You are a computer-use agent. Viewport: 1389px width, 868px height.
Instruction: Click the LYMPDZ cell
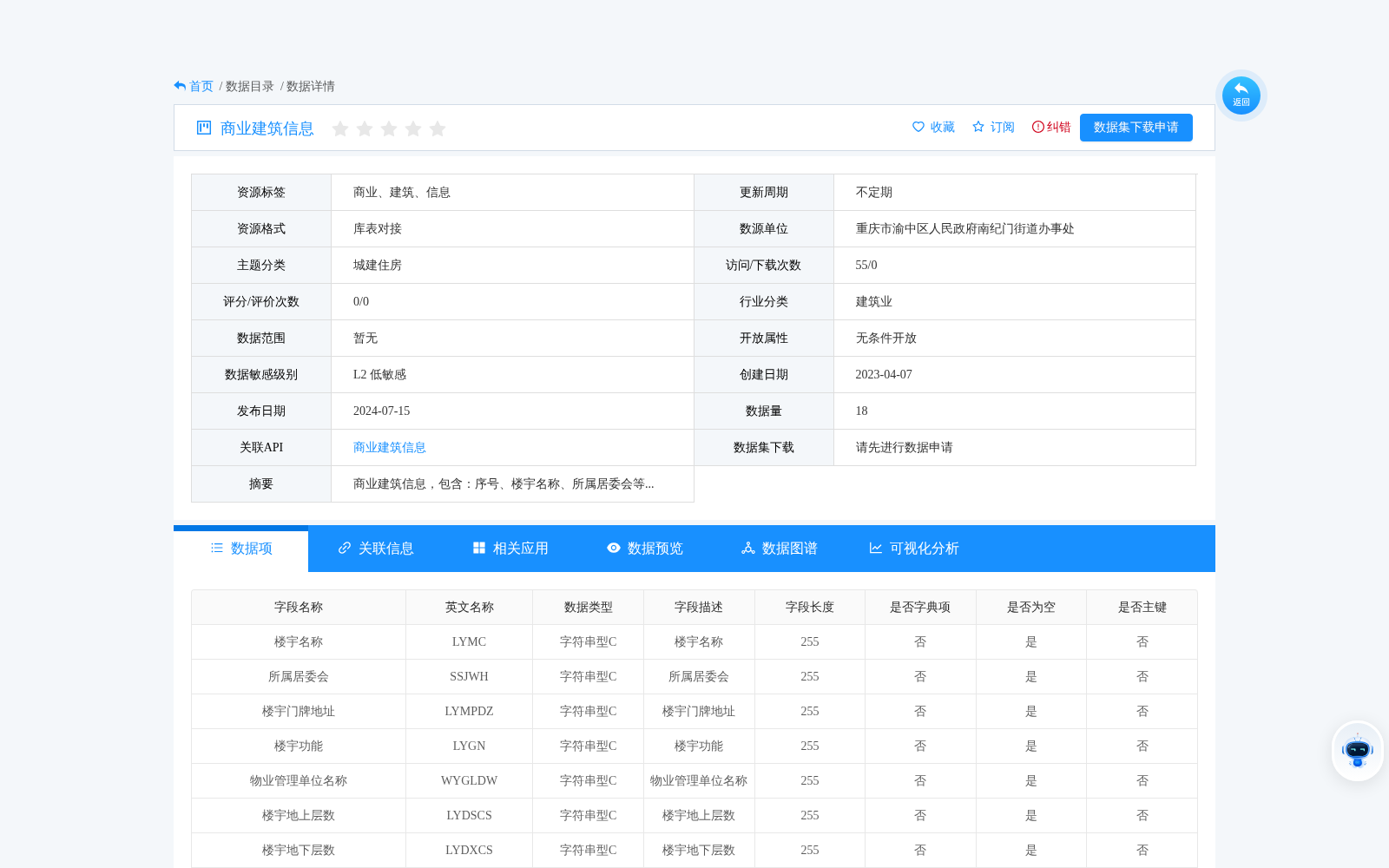469,711
